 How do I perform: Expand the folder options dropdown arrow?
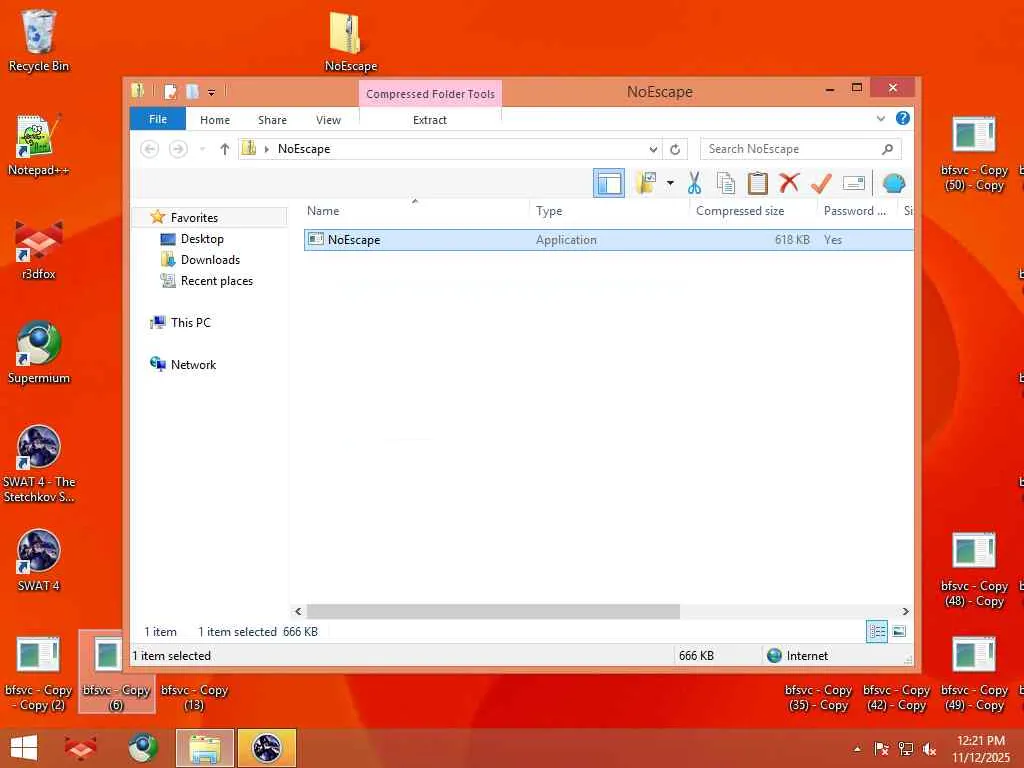point(670,183)
